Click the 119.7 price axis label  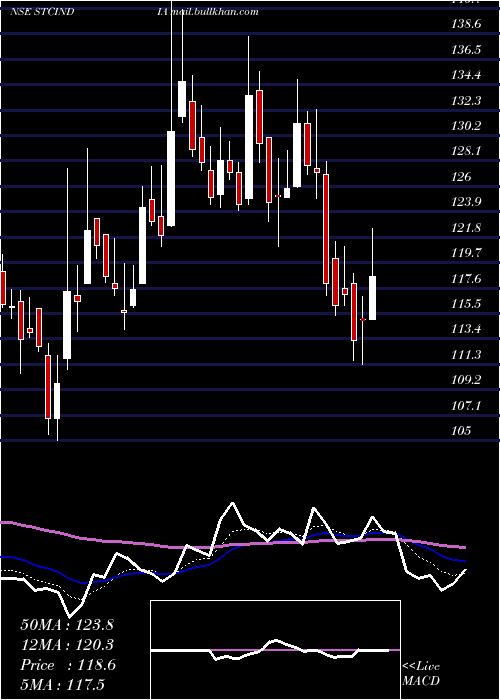pyautogui.click(x=467, y=253)
